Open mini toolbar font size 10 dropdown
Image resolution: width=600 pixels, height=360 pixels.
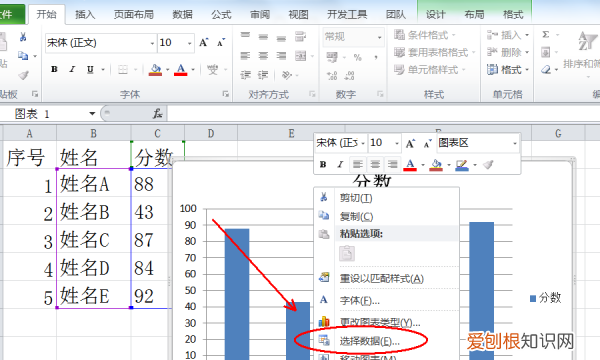coord(397,143)
